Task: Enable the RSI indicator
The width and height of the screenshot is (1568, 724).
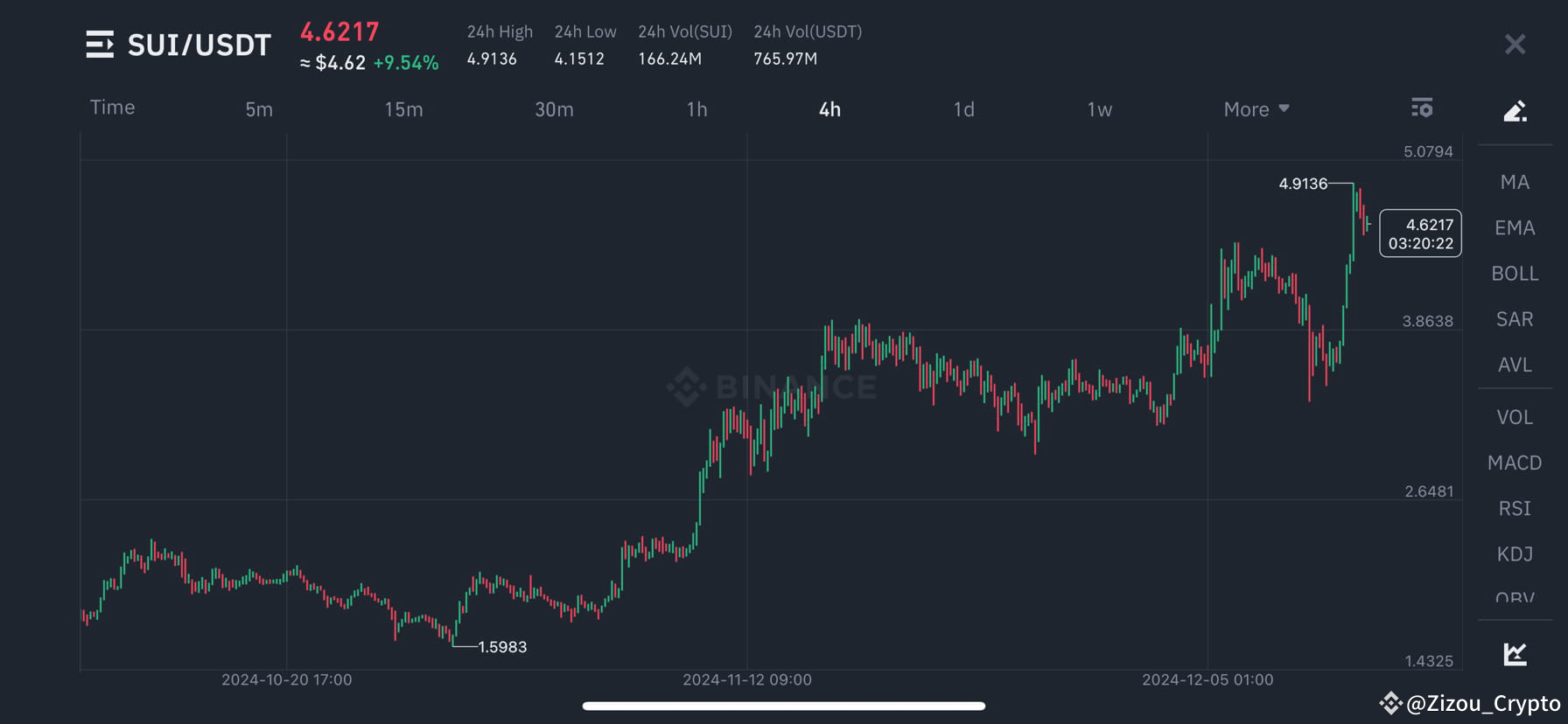Action: pos(1514,508)
